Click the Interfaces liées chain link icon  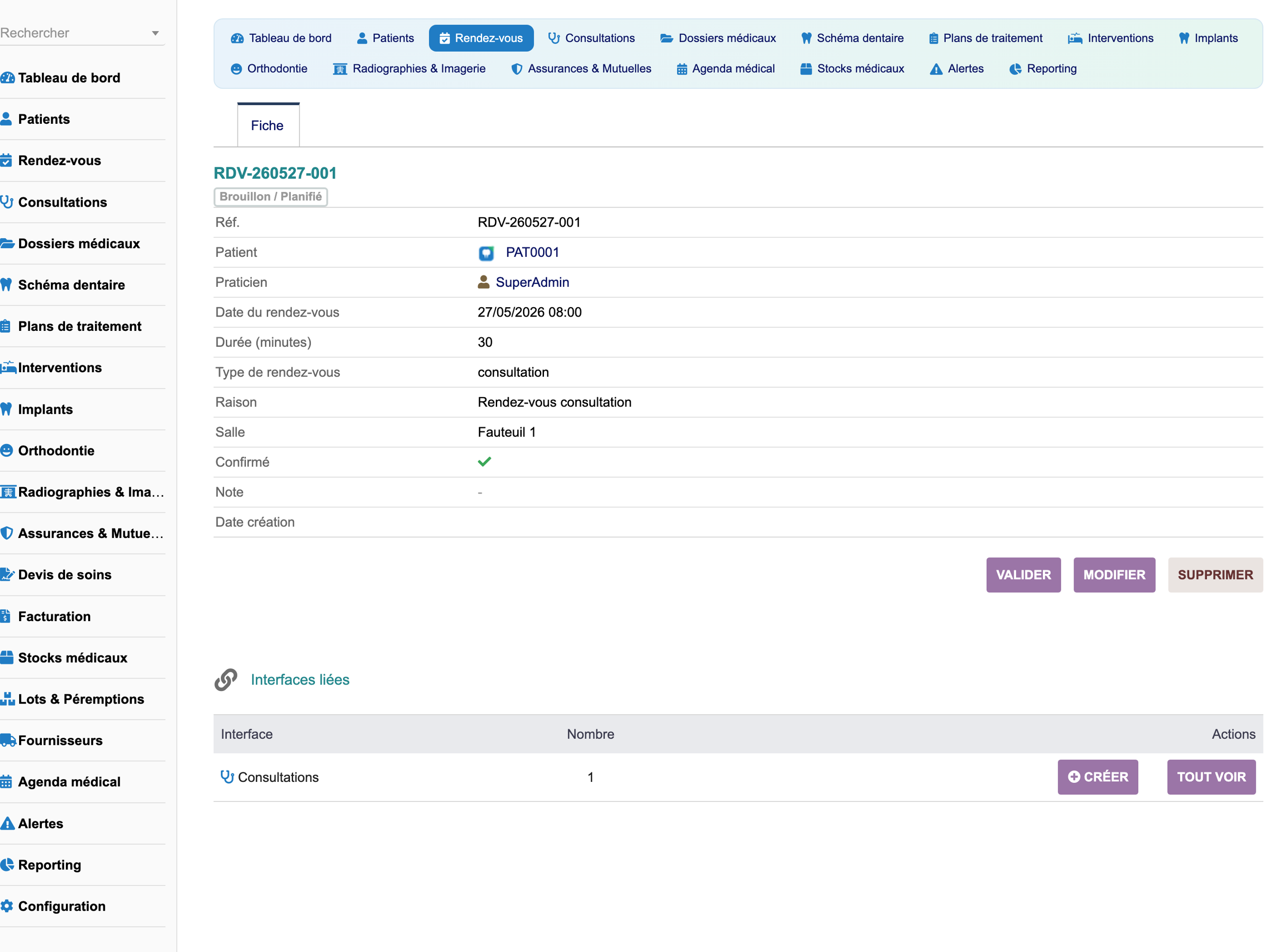tap(226, 680)
